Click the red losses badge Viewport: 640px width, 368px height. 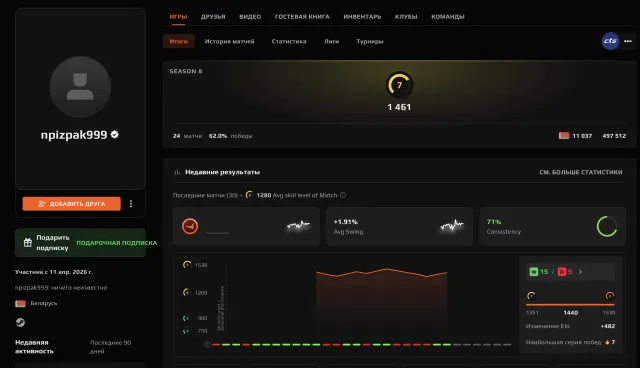[x=562, y=272]
